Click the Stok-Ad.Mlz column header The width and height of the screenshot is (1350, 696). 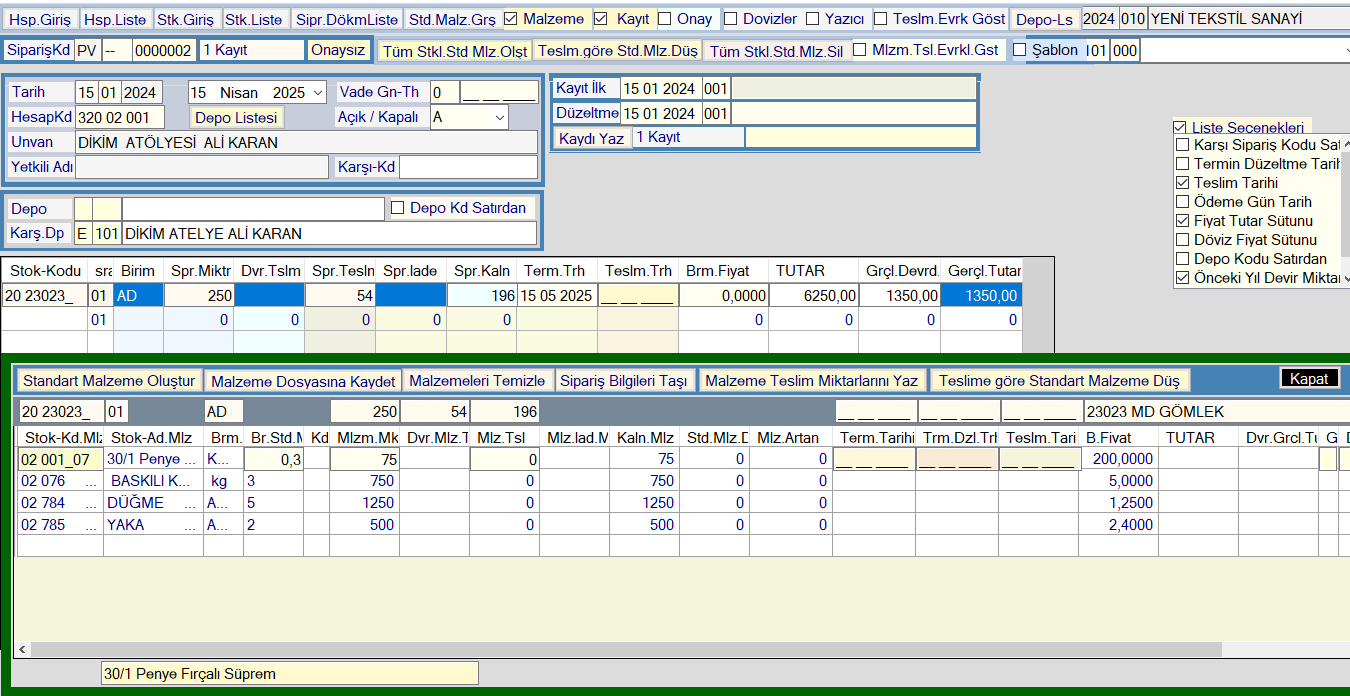coord(153,437)
